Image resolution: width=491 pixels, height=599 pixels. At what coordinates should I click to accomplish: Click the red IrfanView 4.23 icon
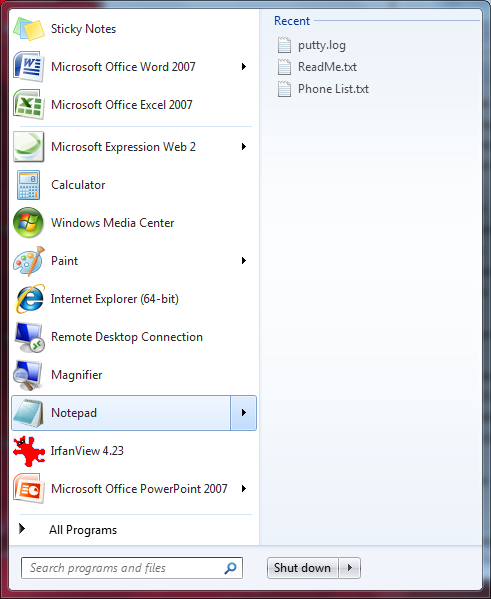coord(29,451)
